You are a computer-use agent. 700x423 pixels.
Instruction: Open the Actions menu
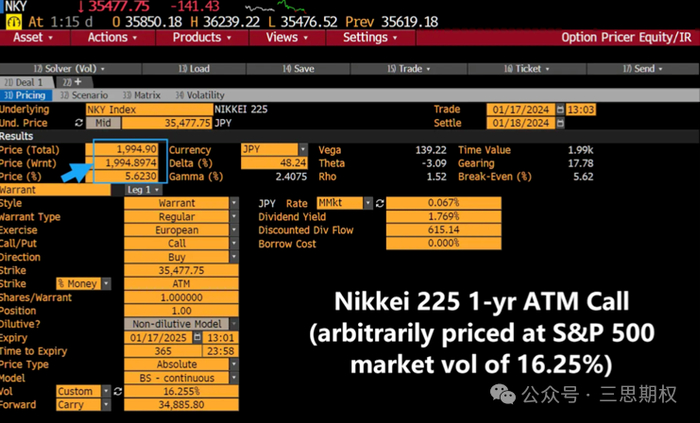click(x=112, y=37)
